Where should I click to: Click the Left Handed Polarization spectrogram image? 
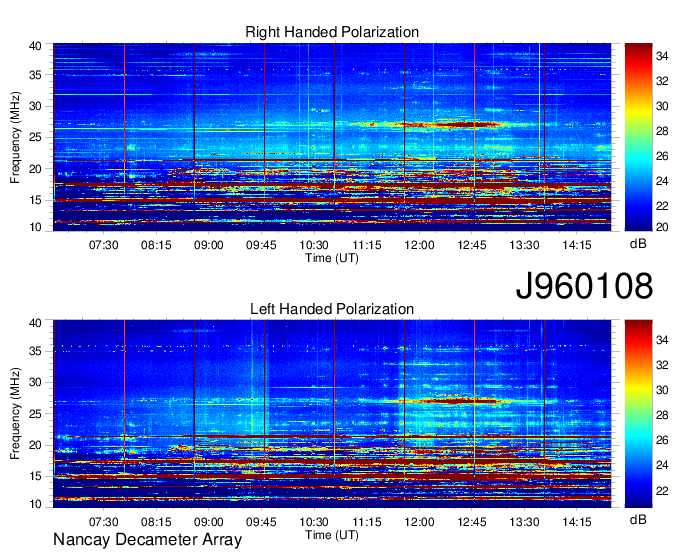(x=332, y=414)
